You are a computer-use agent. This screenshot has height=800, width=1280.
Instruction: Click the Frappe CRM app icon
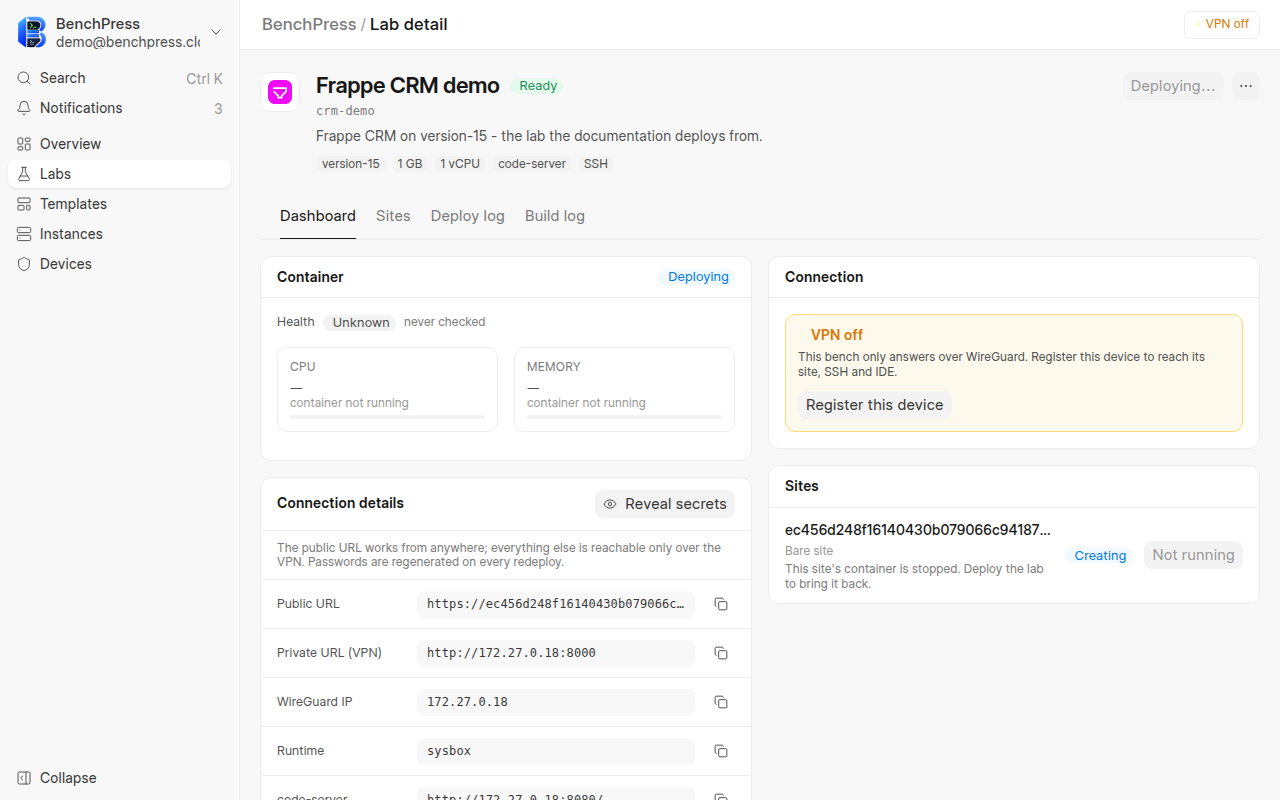280,92
